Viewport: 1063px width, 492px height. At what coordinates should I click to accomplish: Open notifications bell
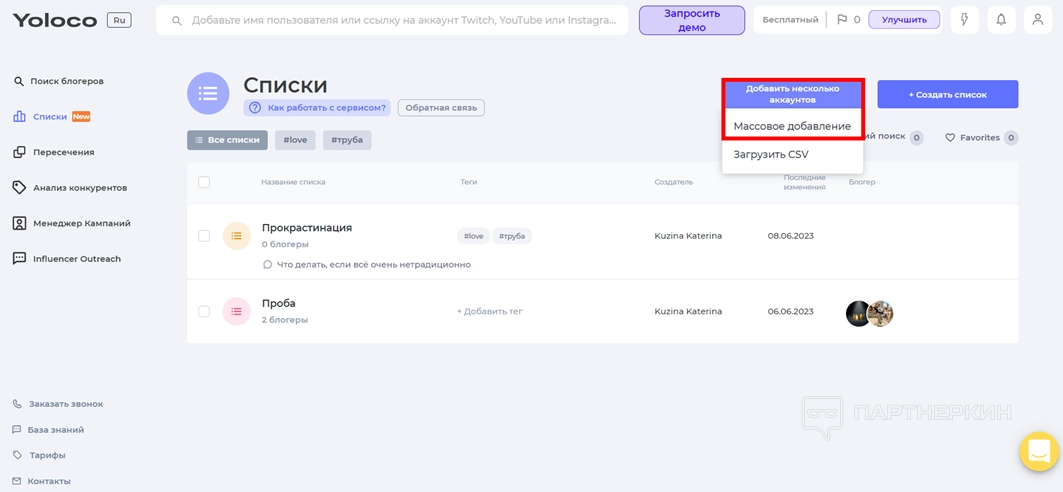pyautogui.click(x=1001, y=20)
